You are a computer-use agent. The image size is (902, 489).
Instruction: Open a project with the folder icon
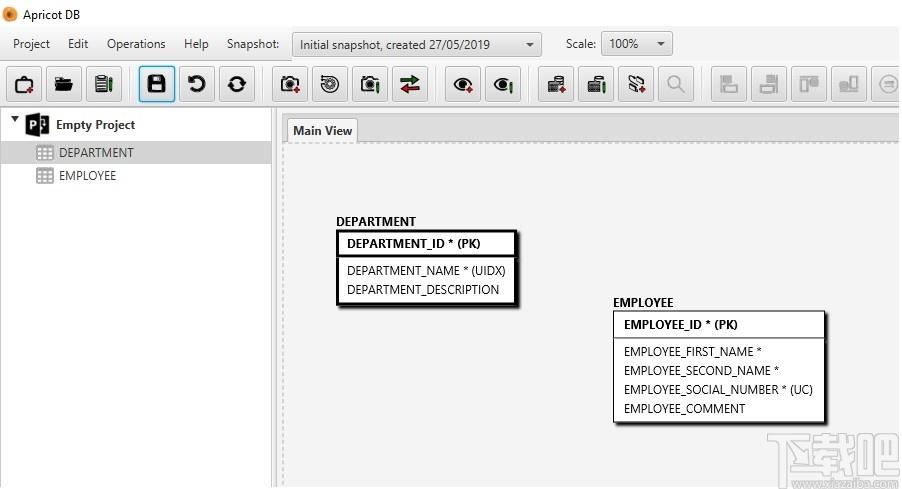[64, 85]
